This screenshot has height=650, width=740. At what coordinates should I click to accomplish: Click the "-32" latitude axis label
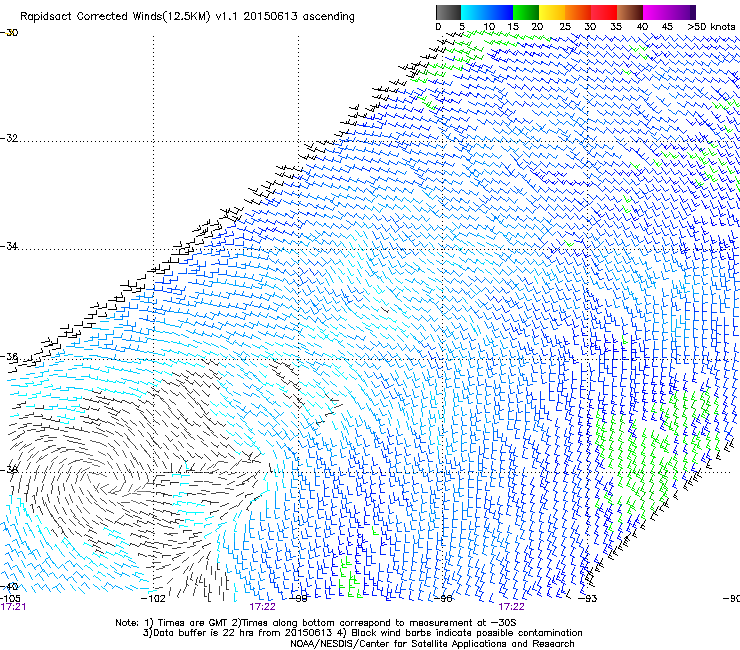(x=9, y=138)
